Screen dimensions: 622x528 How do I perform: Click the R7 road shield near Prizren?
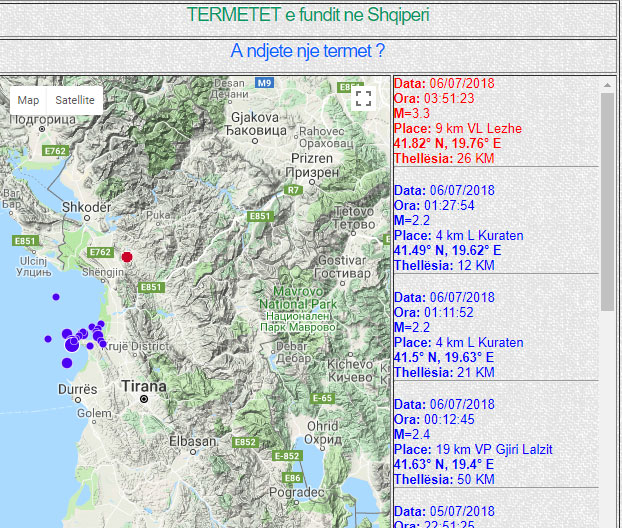click(293, 189)
